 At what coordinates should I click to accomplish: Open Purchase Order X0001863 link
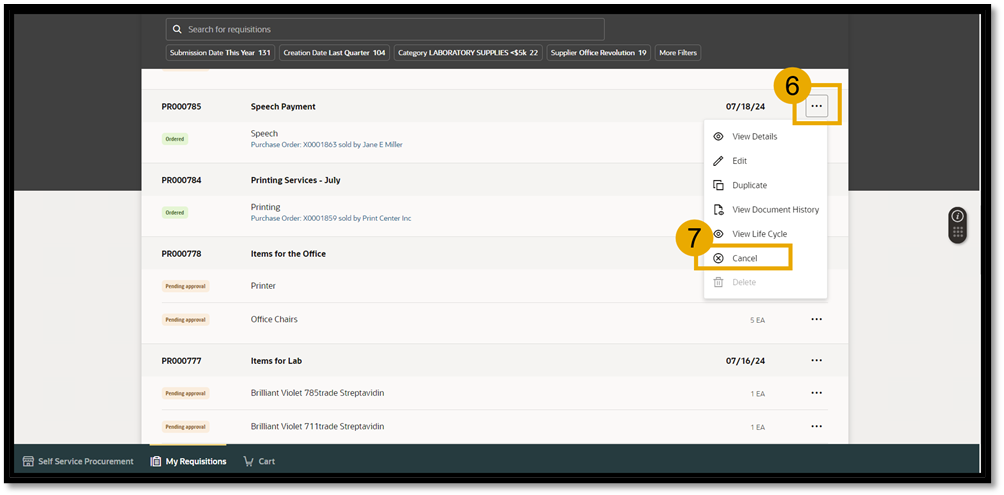(x=326, y=144)
